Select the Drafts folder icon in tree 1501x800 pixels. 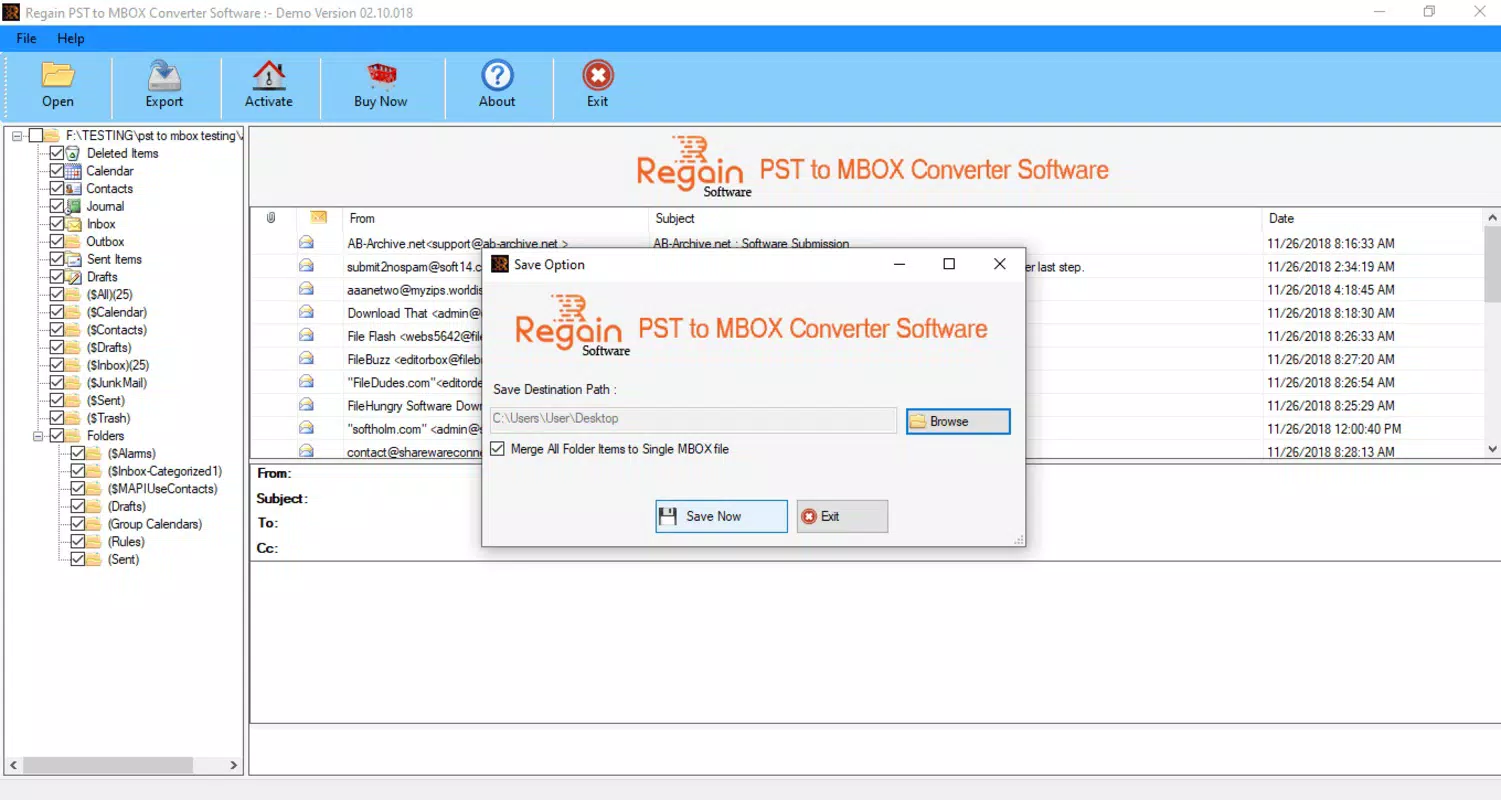(x=73, y=277)
